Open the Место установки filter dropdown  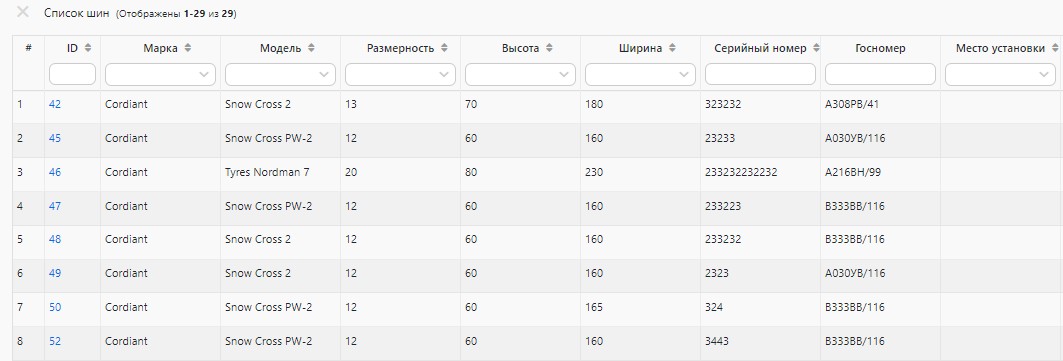1000,75
